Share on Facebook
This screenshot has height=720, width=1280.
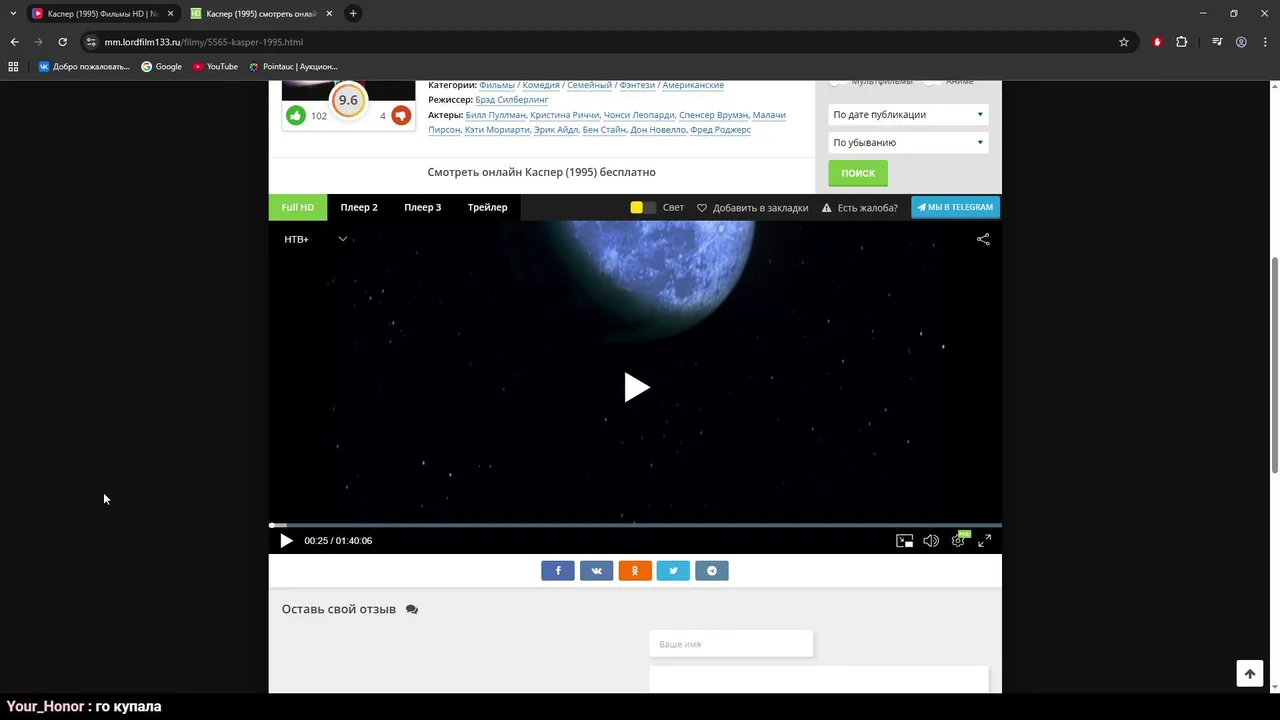point(558,571)
